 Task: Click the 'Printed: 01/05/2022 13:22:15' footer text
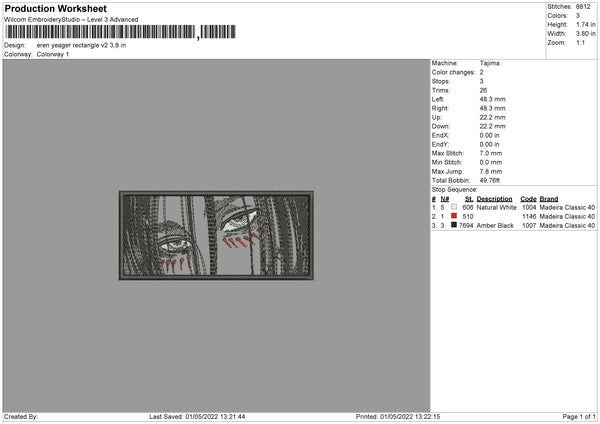click(x=398, y=416)
